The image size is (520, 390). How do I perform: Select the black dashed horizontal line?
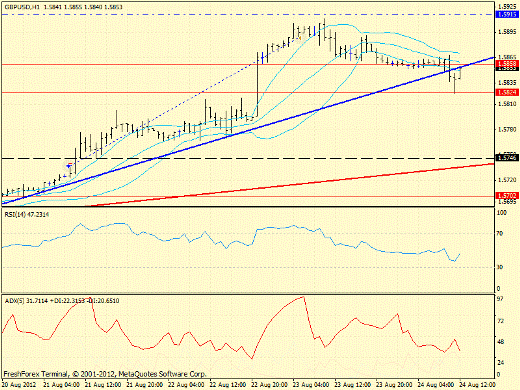pyautogui.click(x=248, y=158)
